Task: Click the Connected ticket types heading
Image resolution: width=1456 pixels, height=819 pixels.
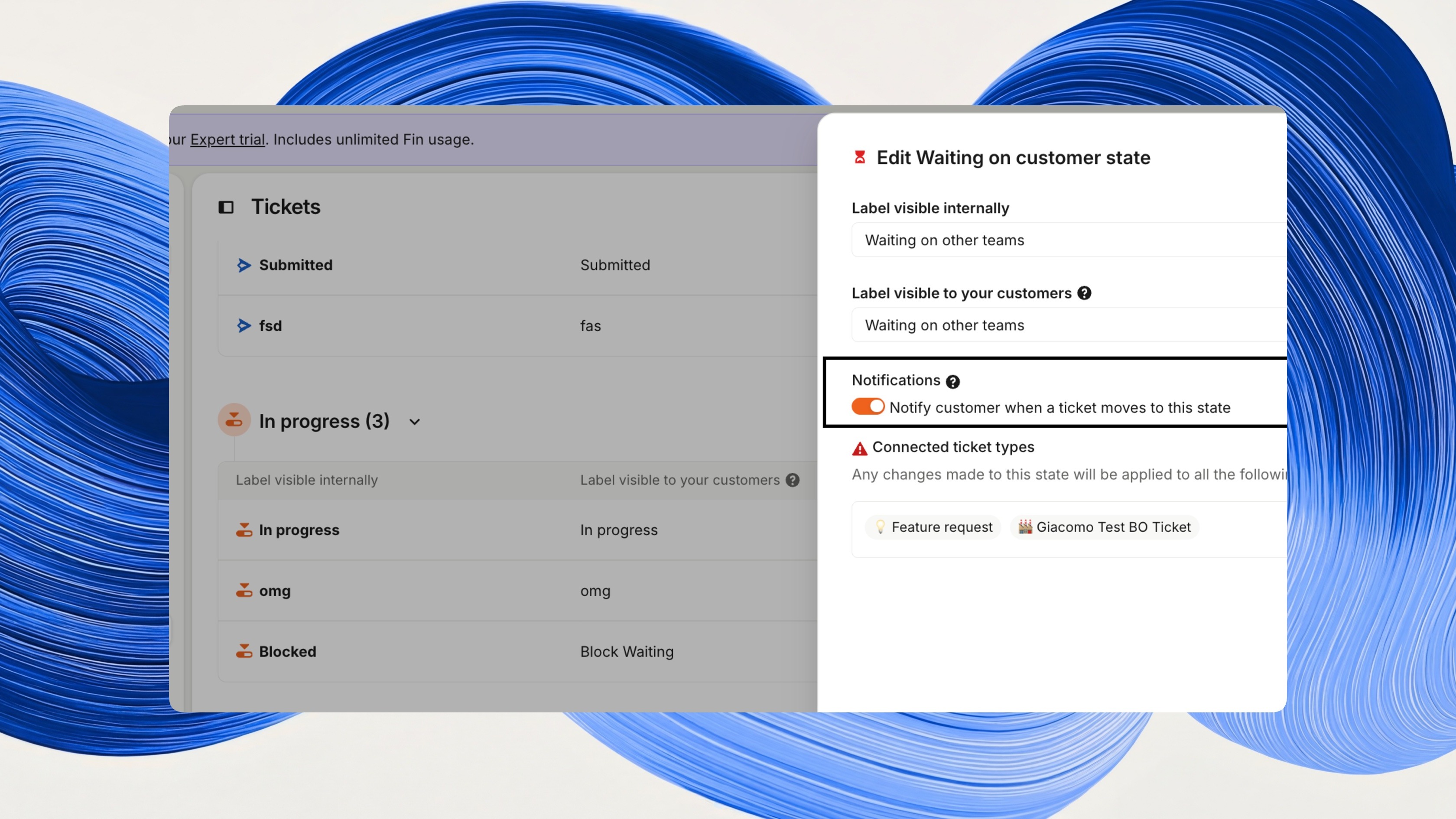Action: coord(953,447)
